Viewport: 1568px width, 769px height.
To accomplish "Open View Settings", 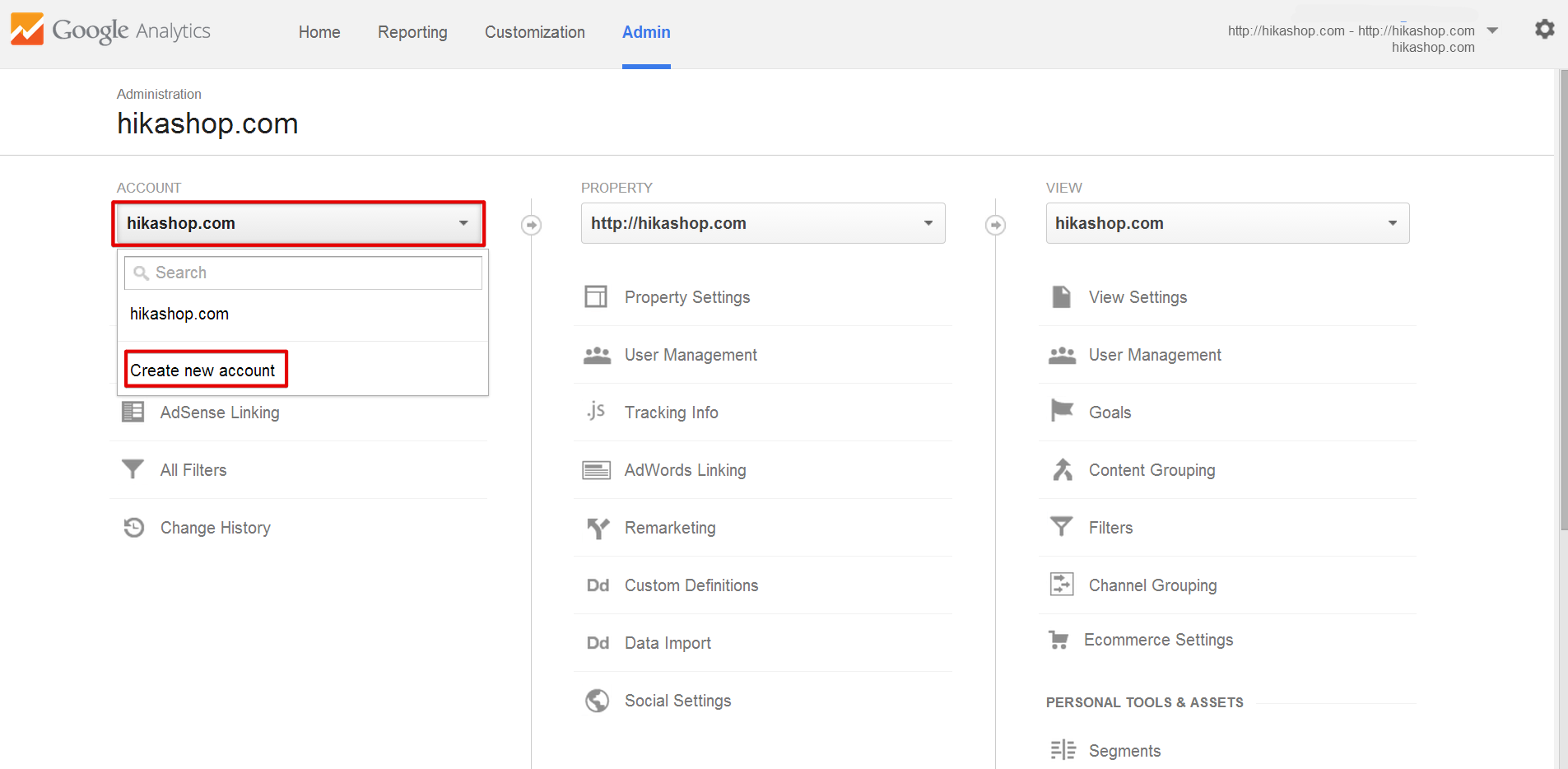I will pos(1138,297).
